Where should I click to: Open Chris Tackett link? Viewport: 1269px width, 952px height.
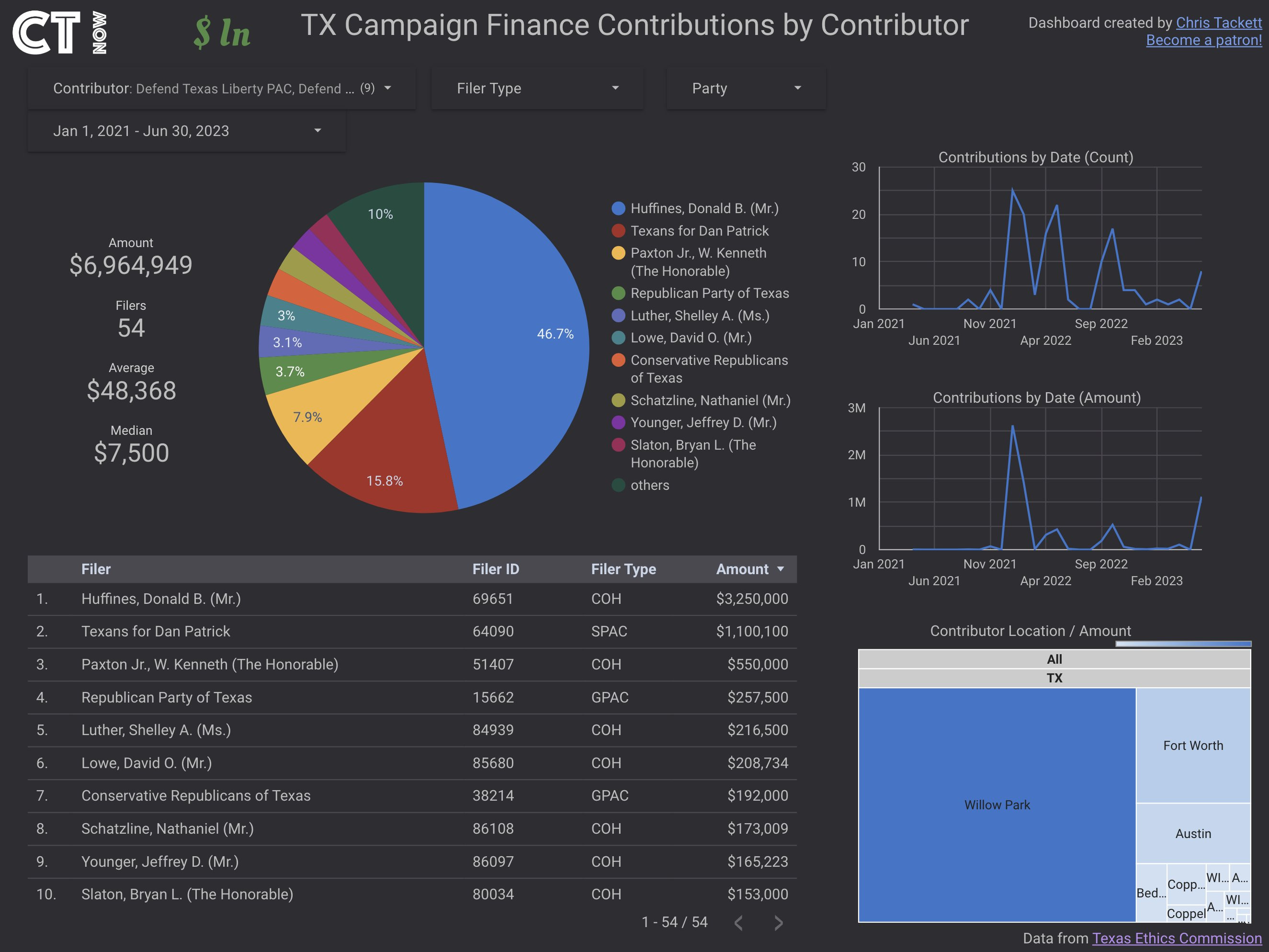pyautogui.click(x=1219, y=23)
